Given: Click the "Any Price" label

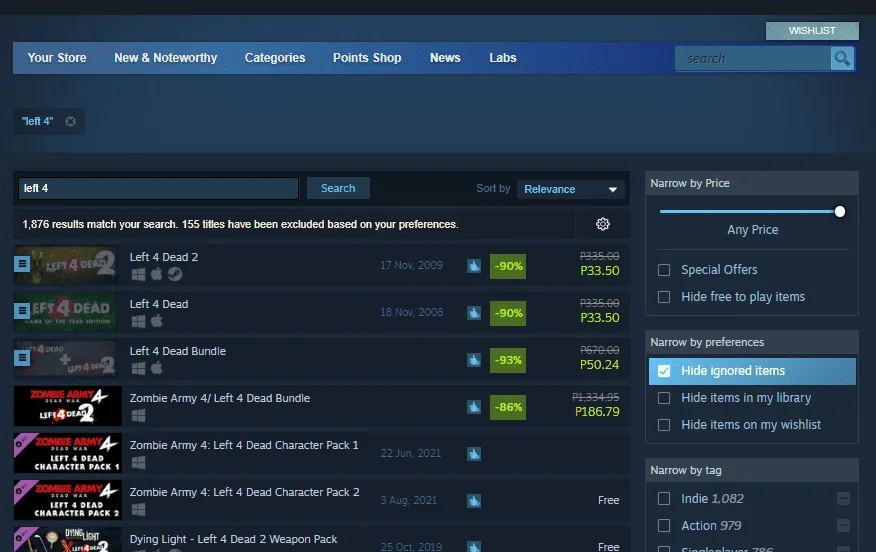Looking at the screenshot, I should pos(753,230).
